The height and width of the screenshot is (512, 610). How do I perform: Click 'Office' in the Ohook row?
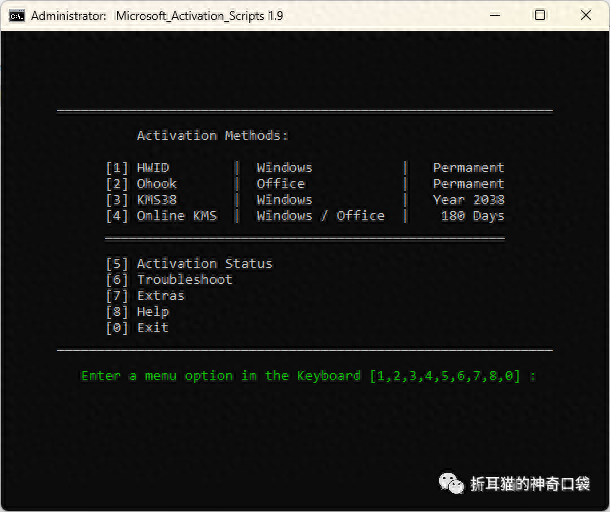(x=280, y=184)
